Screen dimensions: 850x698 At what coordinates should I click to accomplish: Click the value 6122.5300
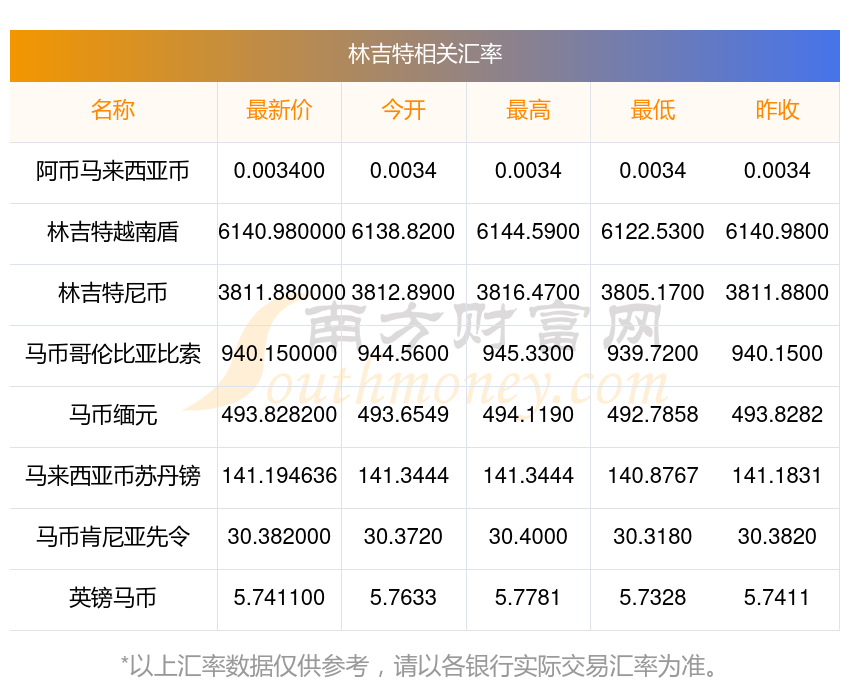coord(653,232)
